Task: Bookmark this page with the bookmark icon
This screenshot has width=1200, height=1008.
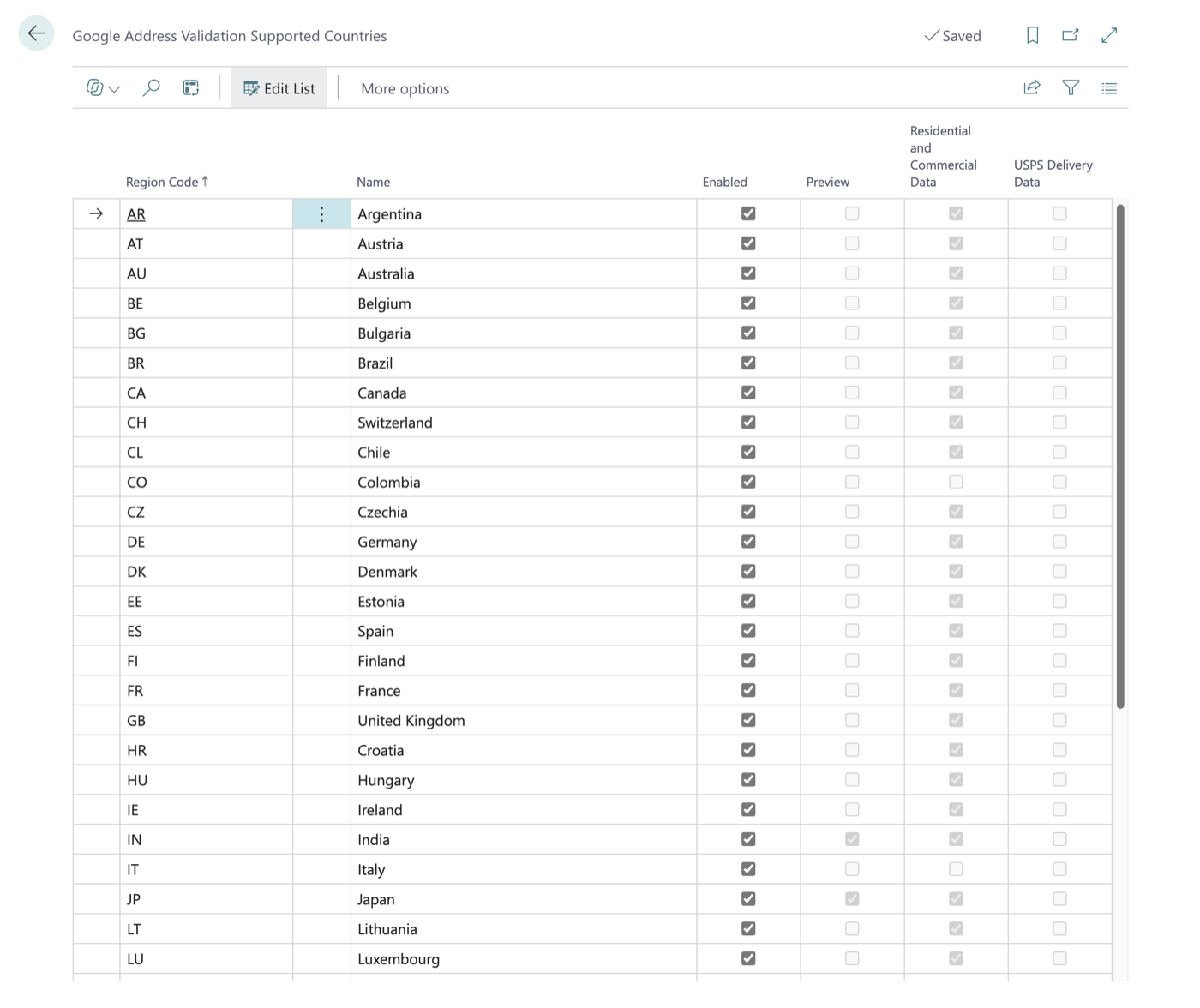Action: coord(1033,35)
